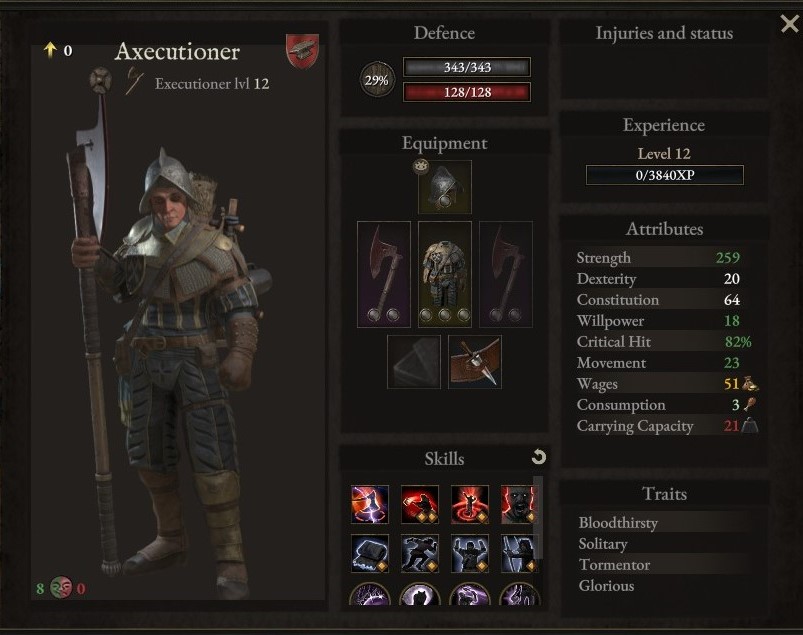Click the yellow level-up arrow

click(x=50, y=50)
